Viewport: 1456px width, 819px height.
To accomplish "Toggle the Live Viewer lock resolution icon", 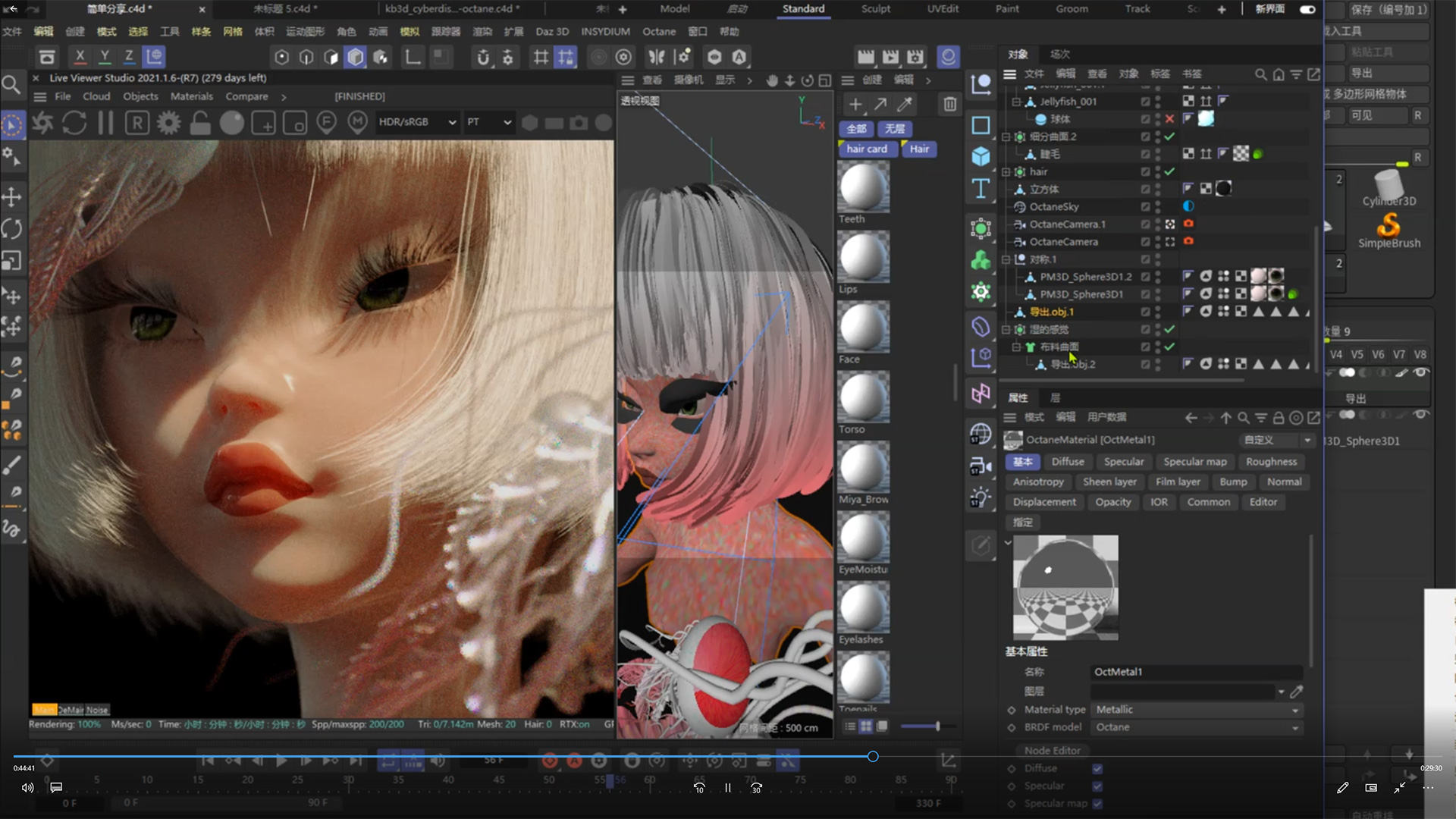I will tap(200, 123).
